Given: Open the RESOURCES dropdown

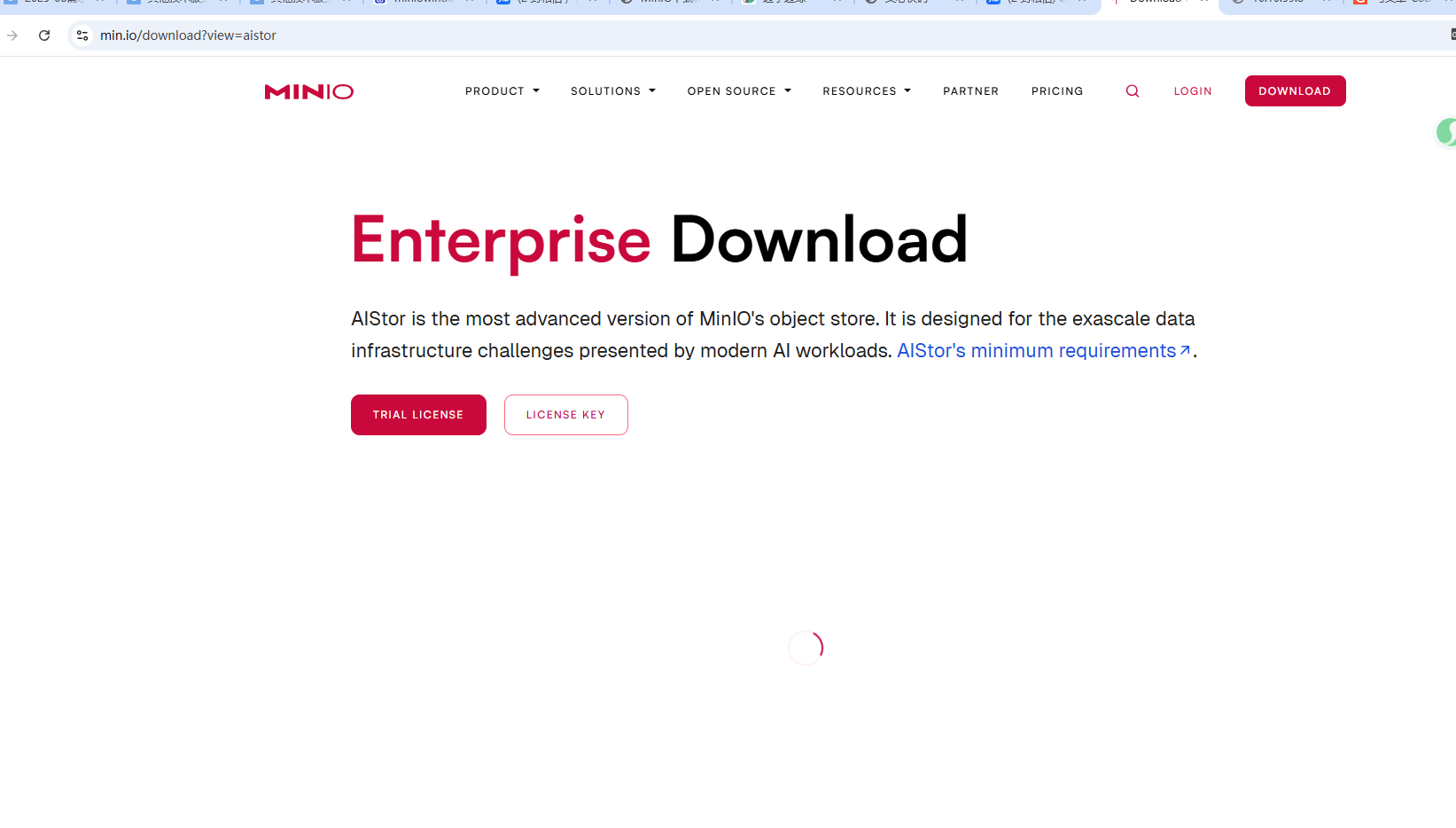Looking at the screenshot, I should pos(867,91).
